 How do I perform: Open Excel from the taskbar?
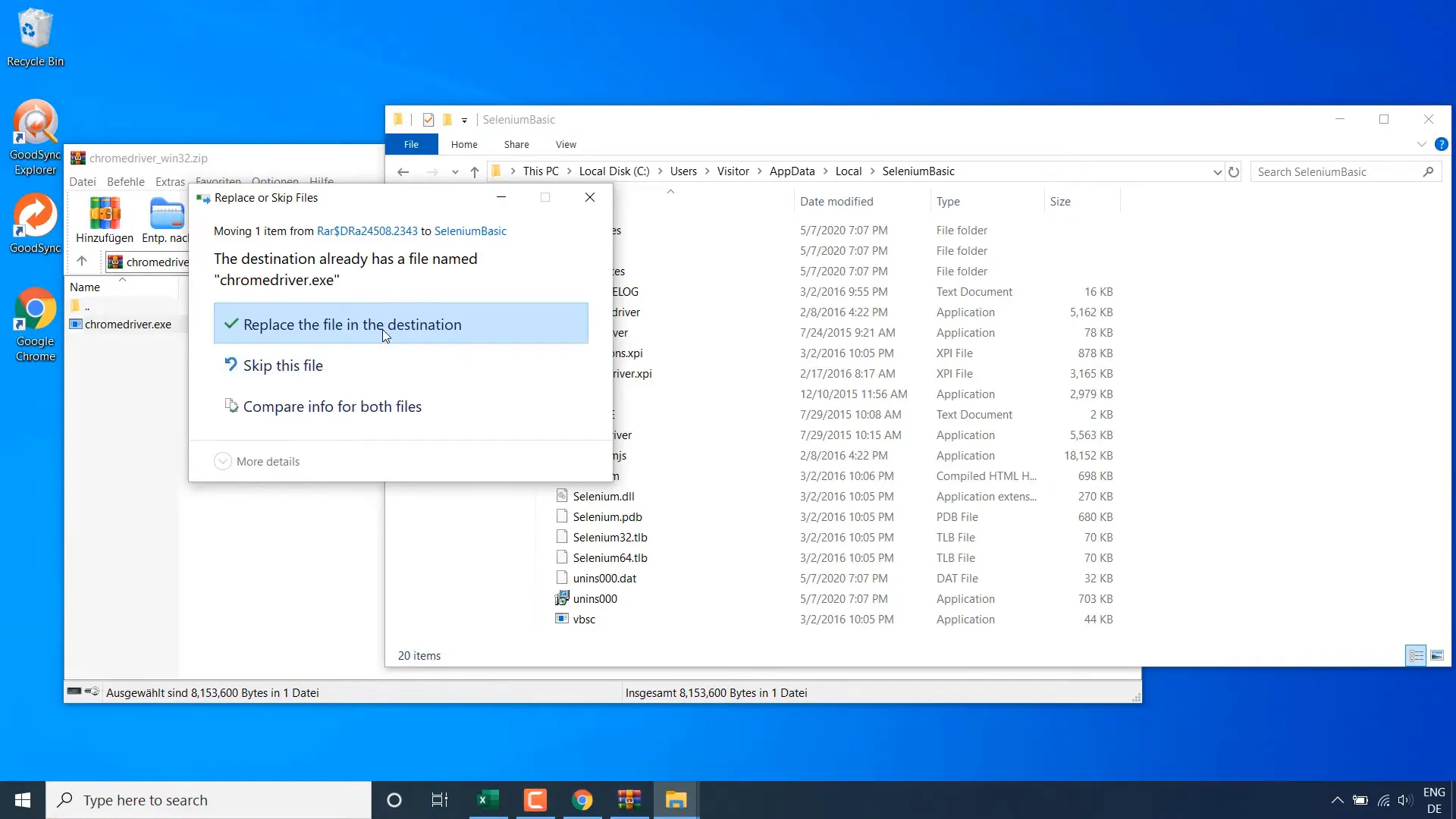click(489, 799)
